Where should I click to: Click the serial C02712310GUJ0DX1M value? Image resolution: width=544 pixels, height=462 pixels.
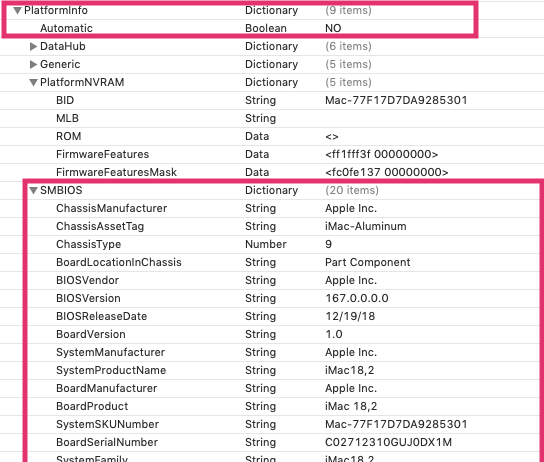point(388,443)
